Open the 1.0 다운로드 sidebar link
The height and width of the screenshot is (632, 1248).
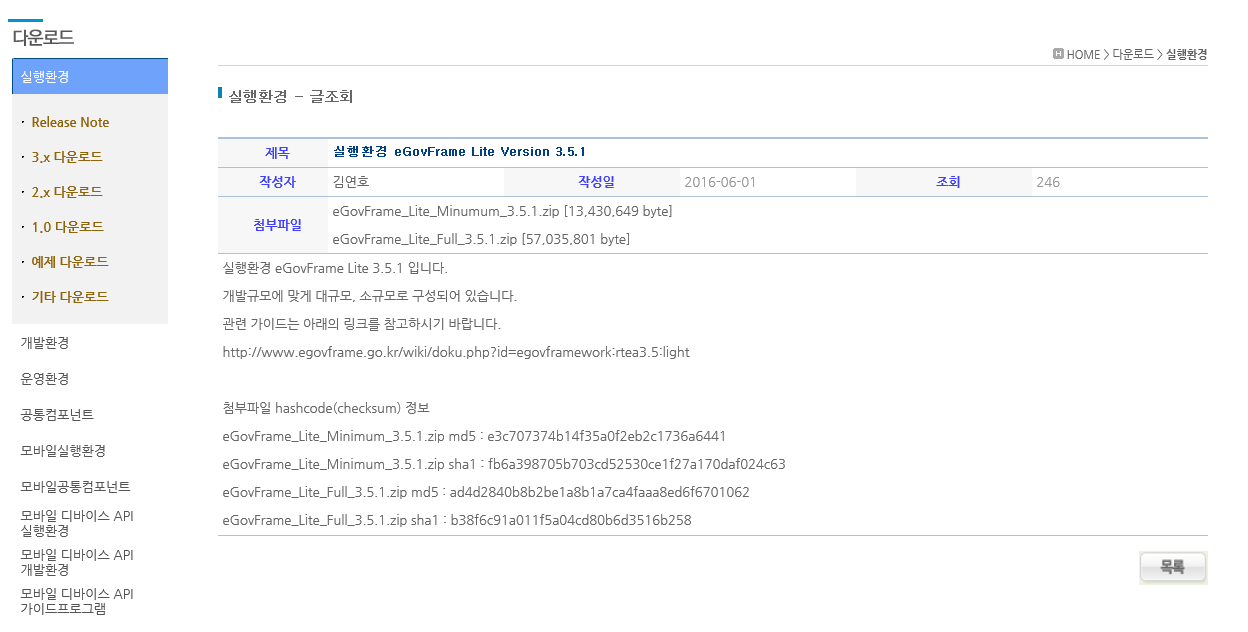click(67, 227)
